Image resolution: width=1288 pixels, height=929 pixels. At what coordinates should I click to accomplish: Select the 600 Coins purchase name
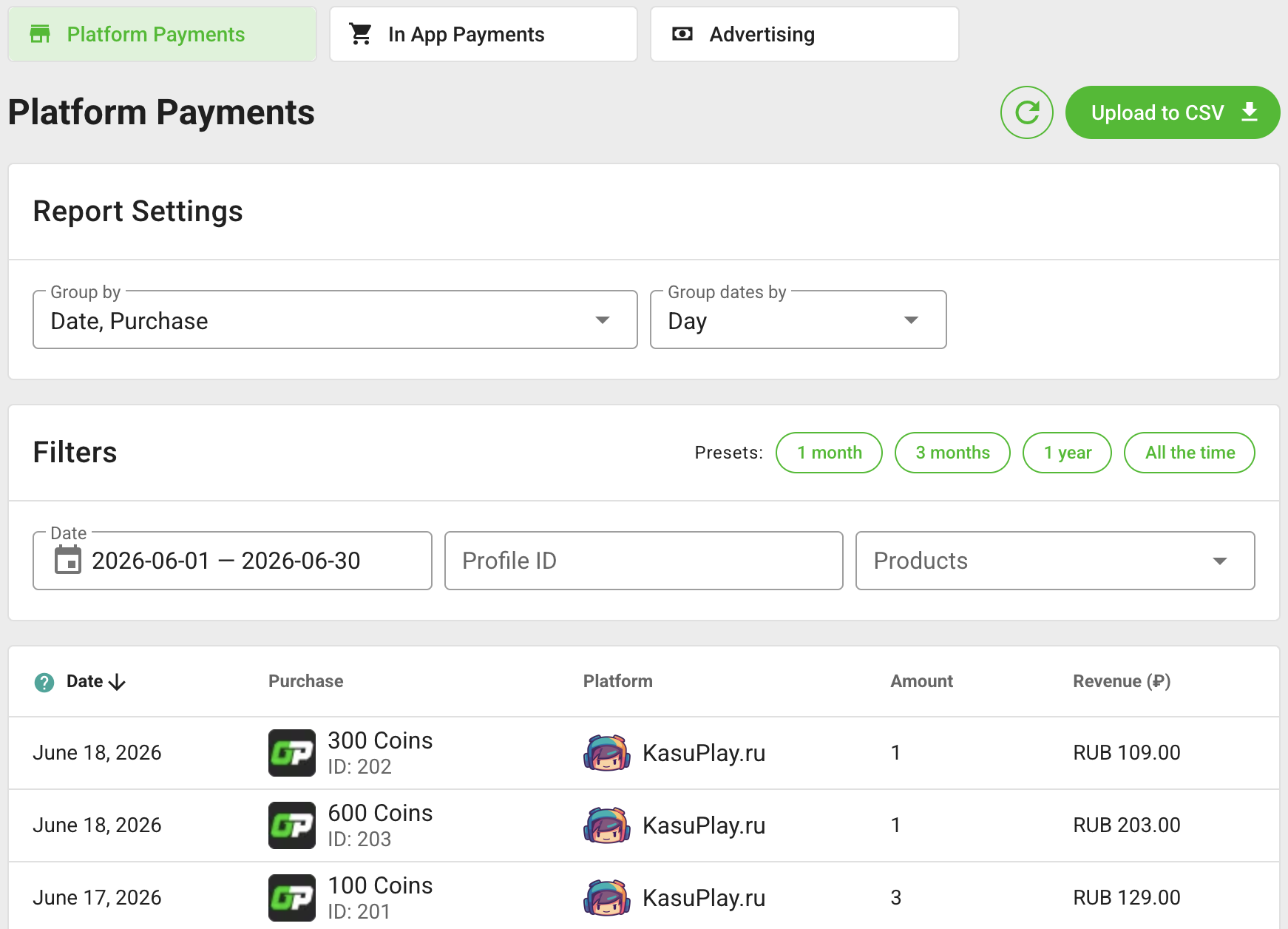pos(380,813)
